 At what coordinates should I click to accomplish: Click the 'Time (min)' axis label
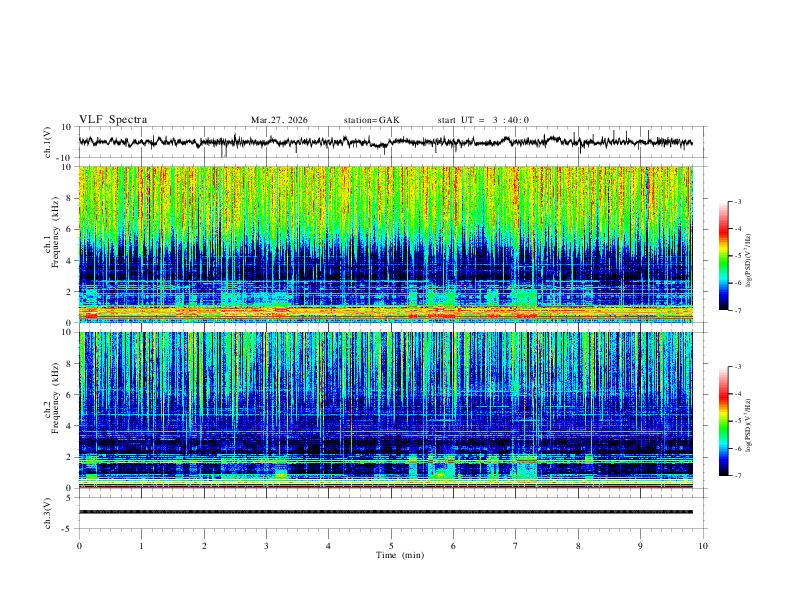400,555
